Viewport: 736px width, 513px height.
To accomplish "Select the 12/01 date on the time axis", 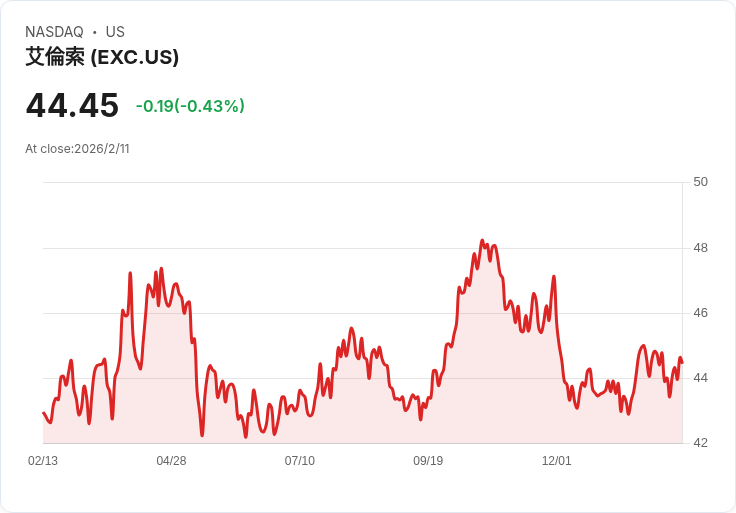I will 556,461.
